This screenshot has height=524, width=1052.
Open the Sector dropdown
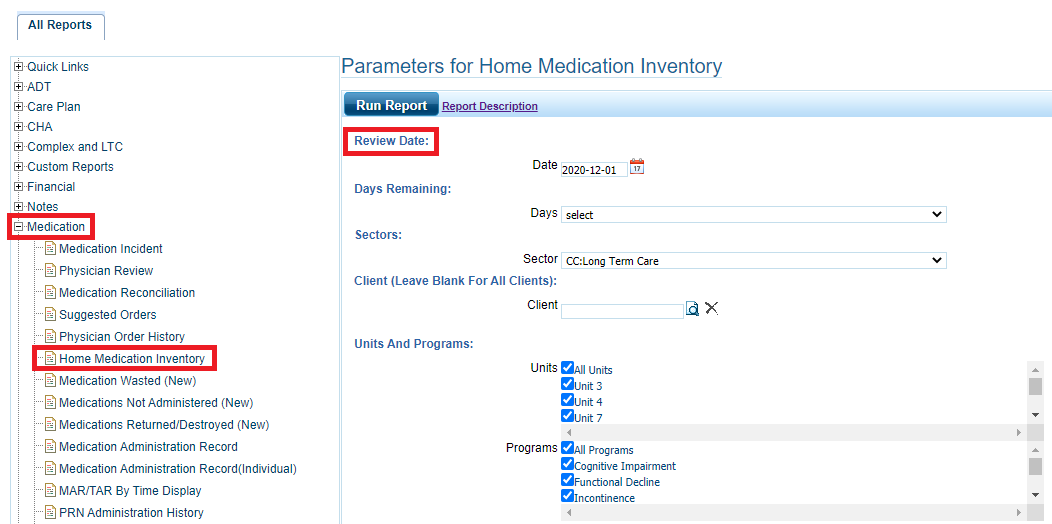[753, 261]
